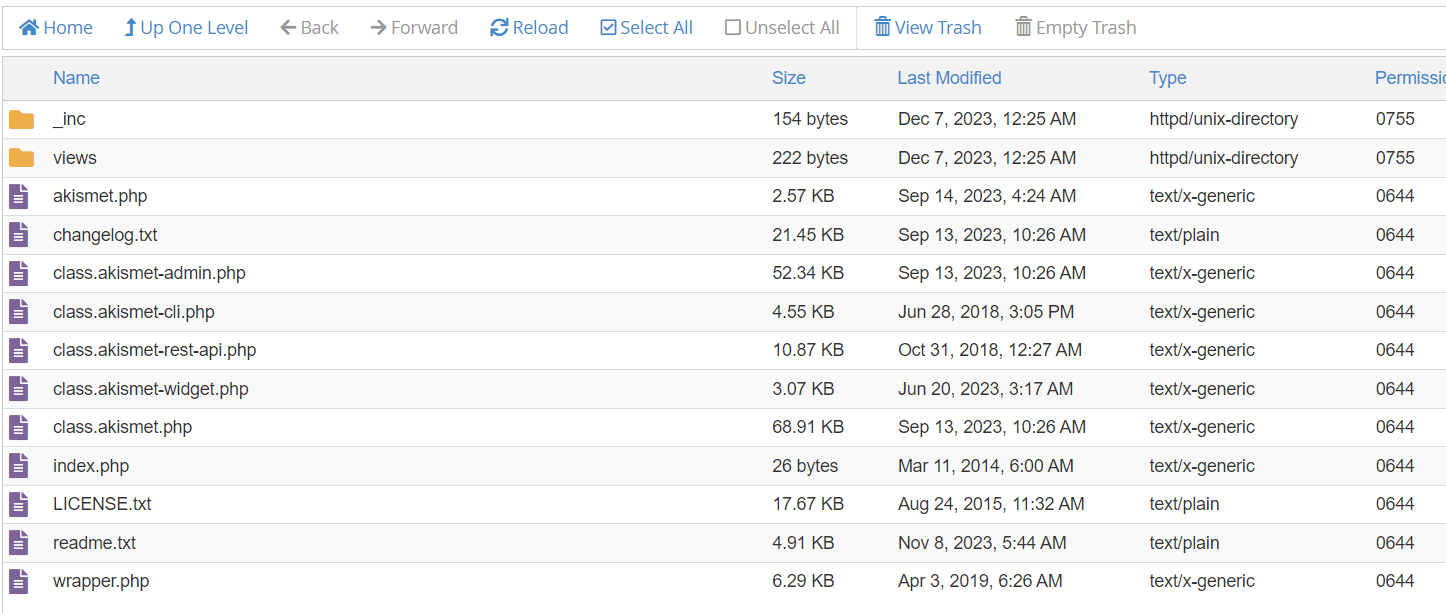Click the views folder icon
The image size is (1446, 613).
pos(21,157)
